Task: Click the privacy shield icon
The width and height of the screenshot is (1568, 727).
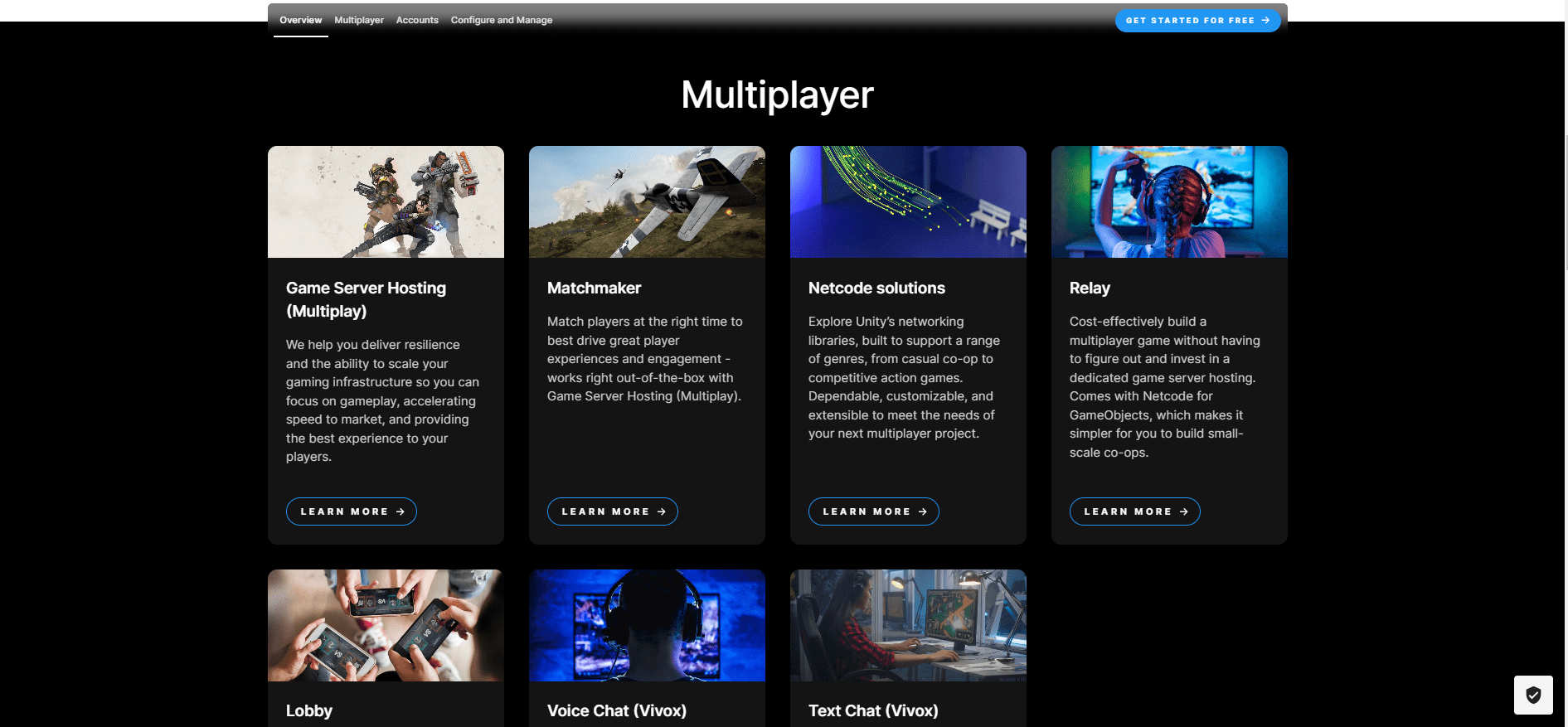Action: tap(1532, 695)
